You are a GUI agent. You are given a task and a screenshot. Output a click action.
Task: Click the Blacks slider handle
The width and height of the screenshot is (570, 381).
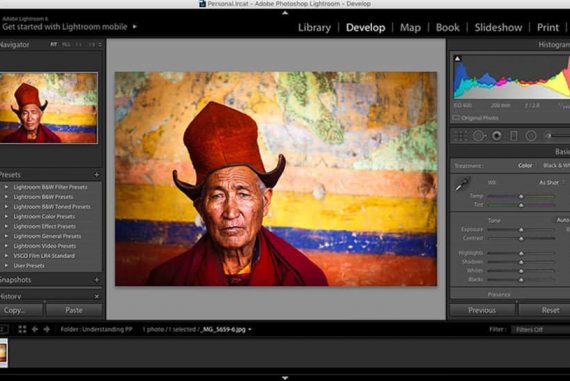(x=521, y=280)
